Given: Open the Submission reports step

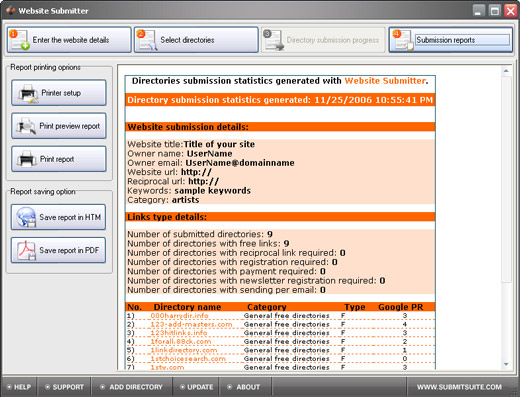Looking at the screenshot, I should click(x=451, y=40).
